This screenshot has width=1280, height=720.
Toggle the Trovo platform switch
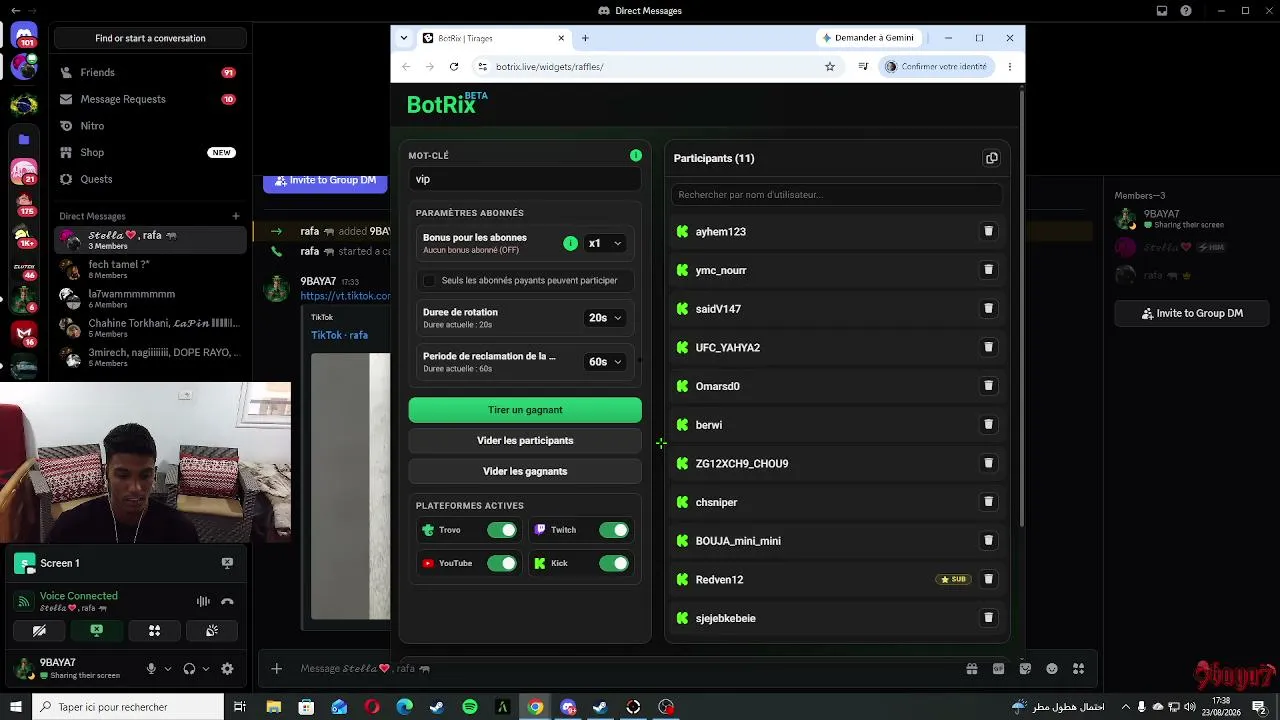click(502, 530)
